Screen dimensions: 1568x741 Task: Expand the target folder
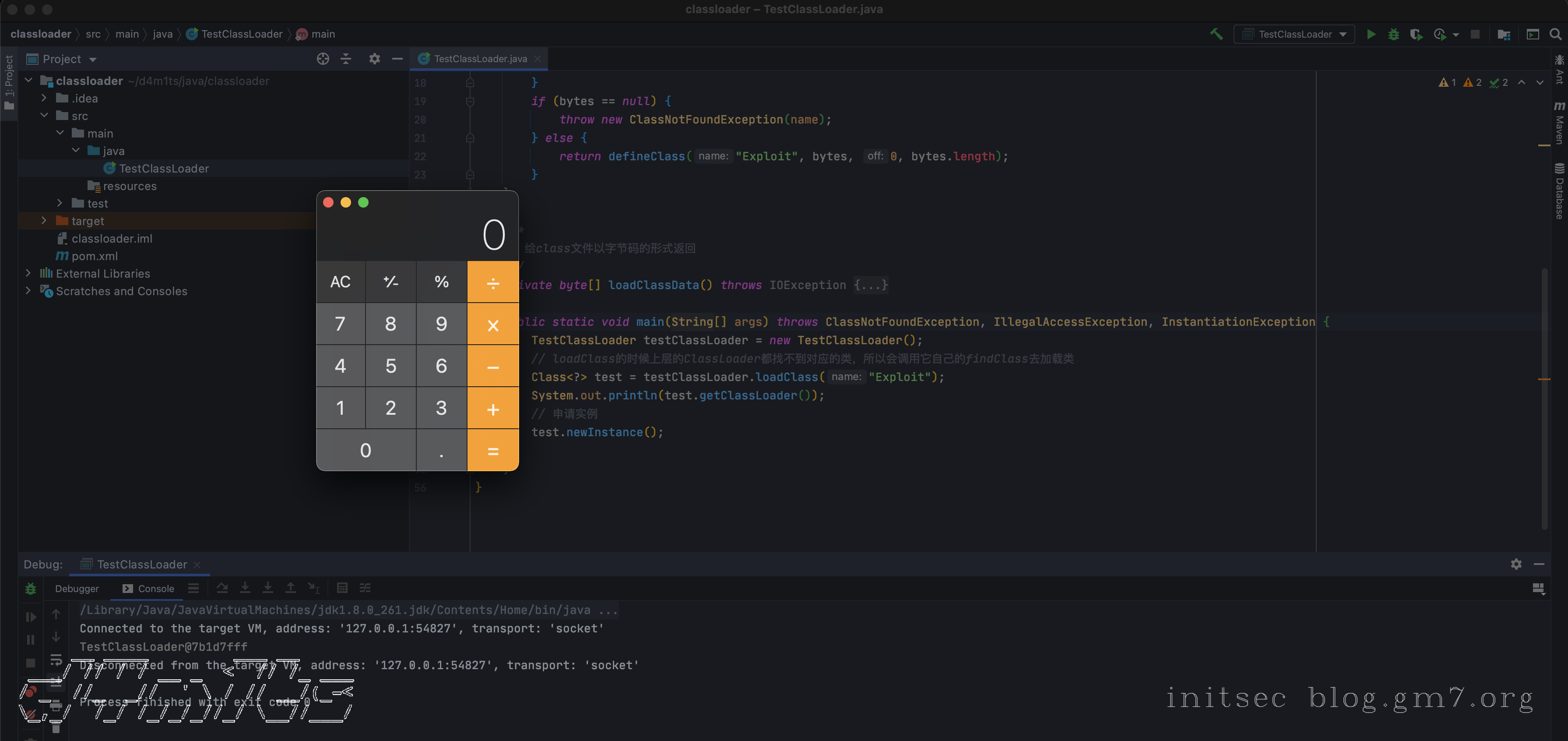[44, 221]
